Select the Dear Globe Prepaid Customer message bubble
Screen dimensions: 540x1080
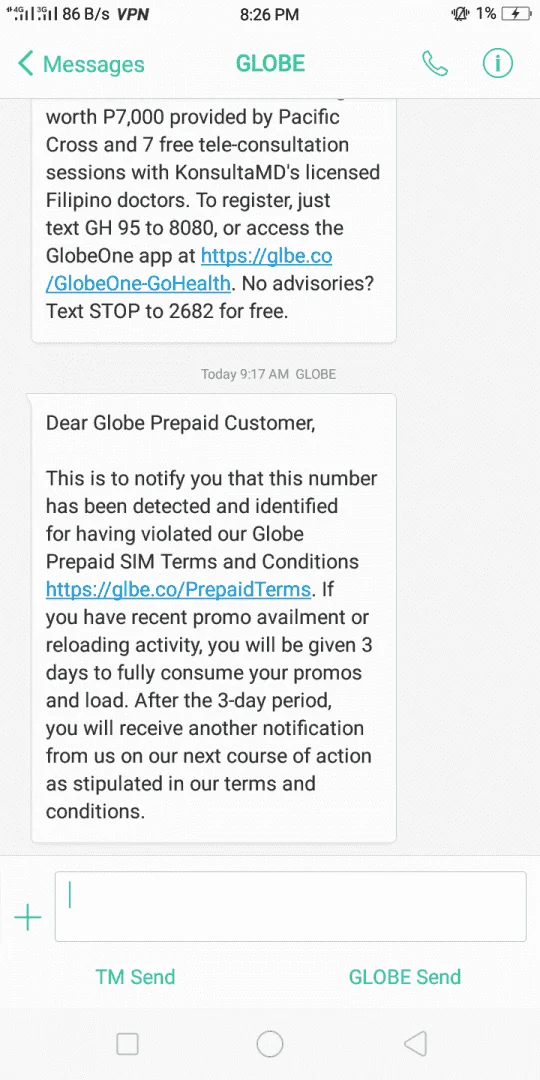(214, 618)
